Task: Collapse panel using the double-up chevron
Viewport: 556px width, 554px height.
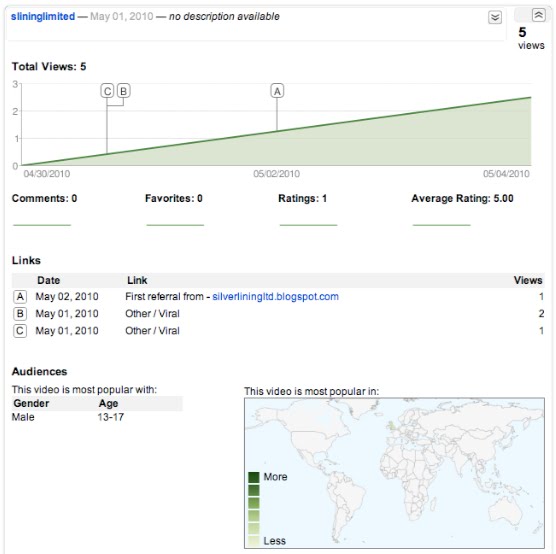Action: 539,15
